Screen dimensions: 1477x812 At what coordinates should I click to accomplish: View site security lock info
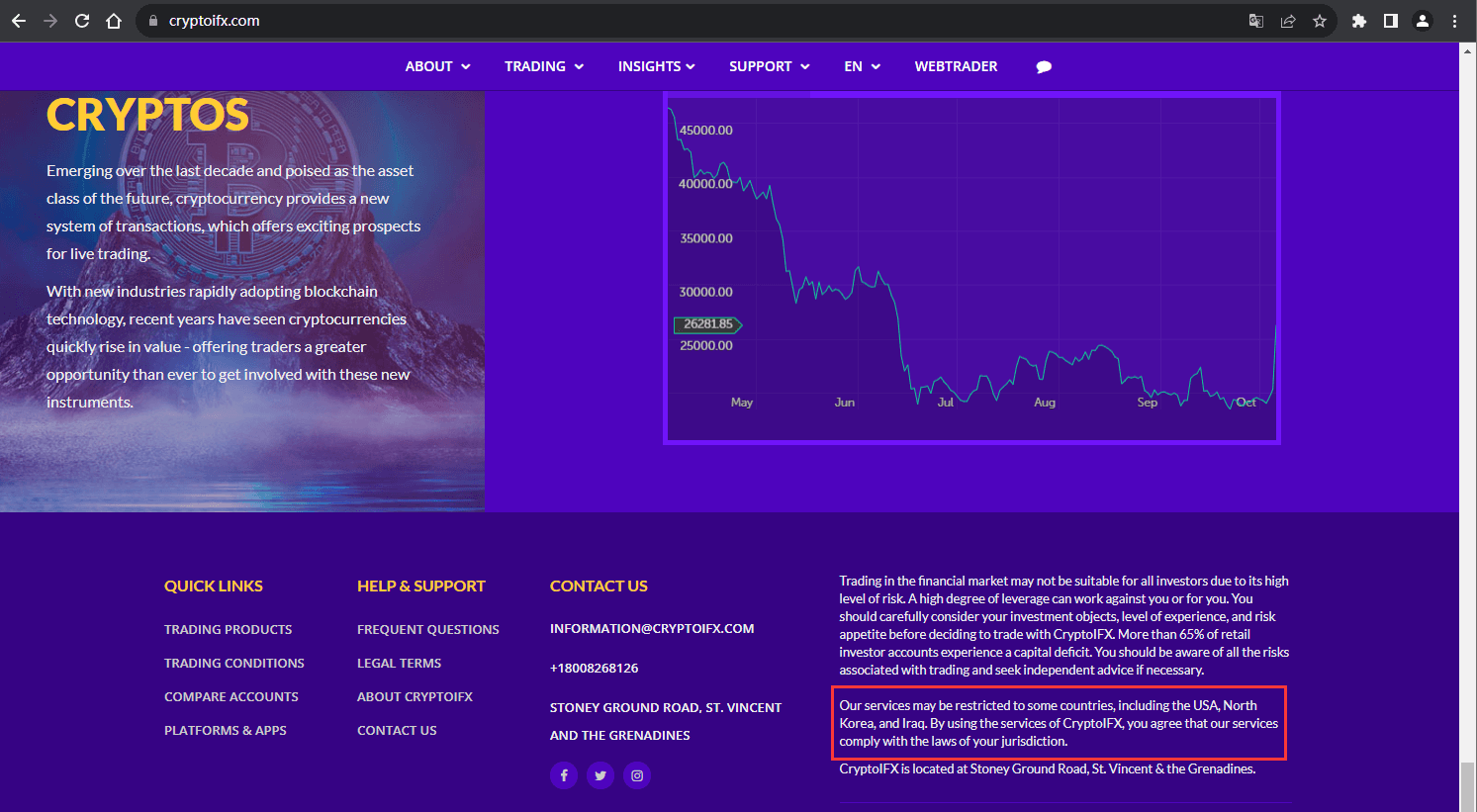pyautogui.click(x=153, y=21)
